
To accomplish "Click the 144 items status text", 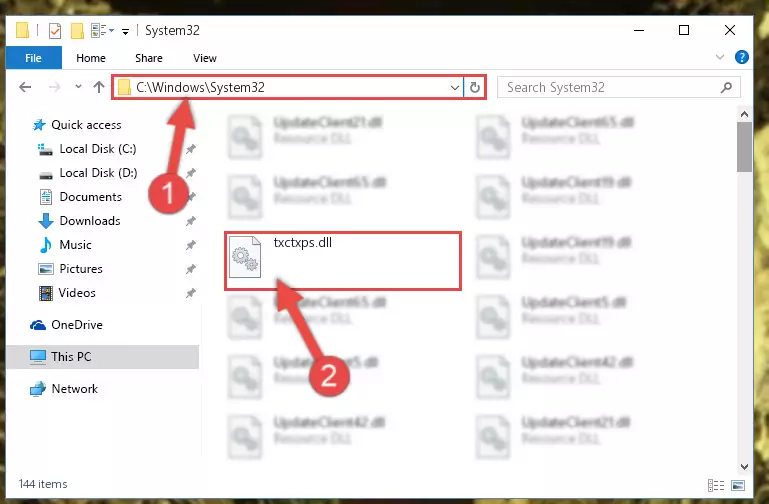I will pos(43,484).
